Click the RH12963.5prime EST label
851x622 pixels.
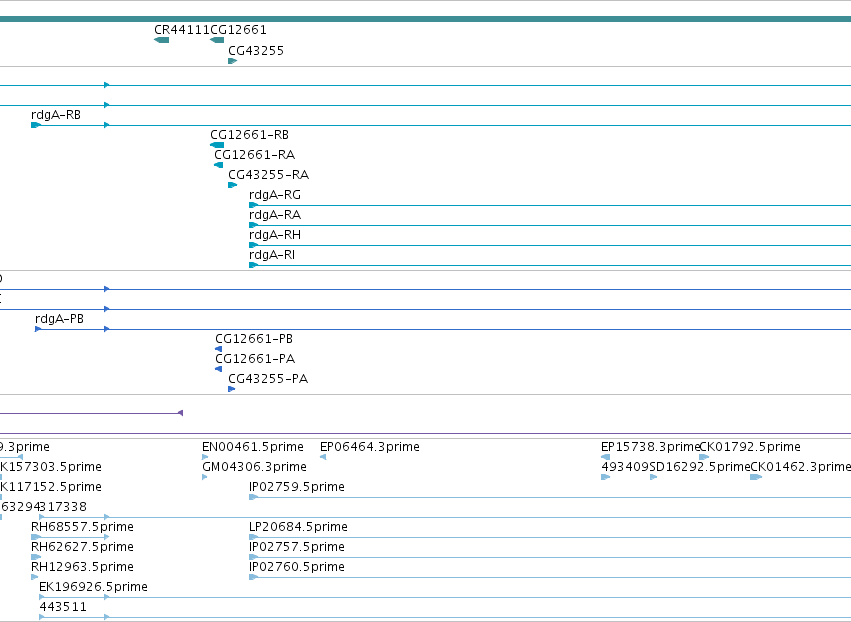point(82,567)
